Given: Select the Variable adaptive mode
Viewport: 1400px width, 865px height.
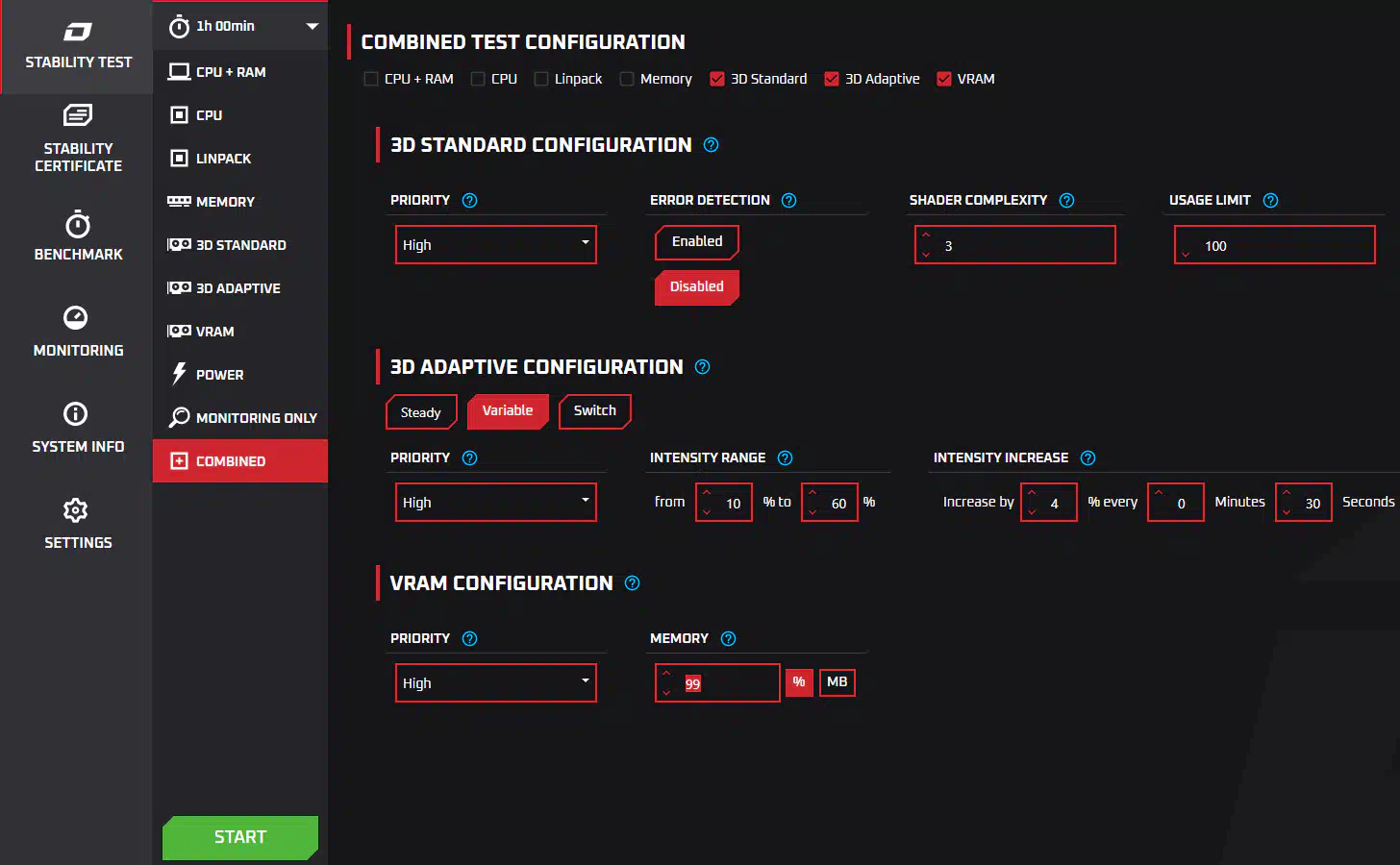Looking at the screenshot, I should click(508, 411).
